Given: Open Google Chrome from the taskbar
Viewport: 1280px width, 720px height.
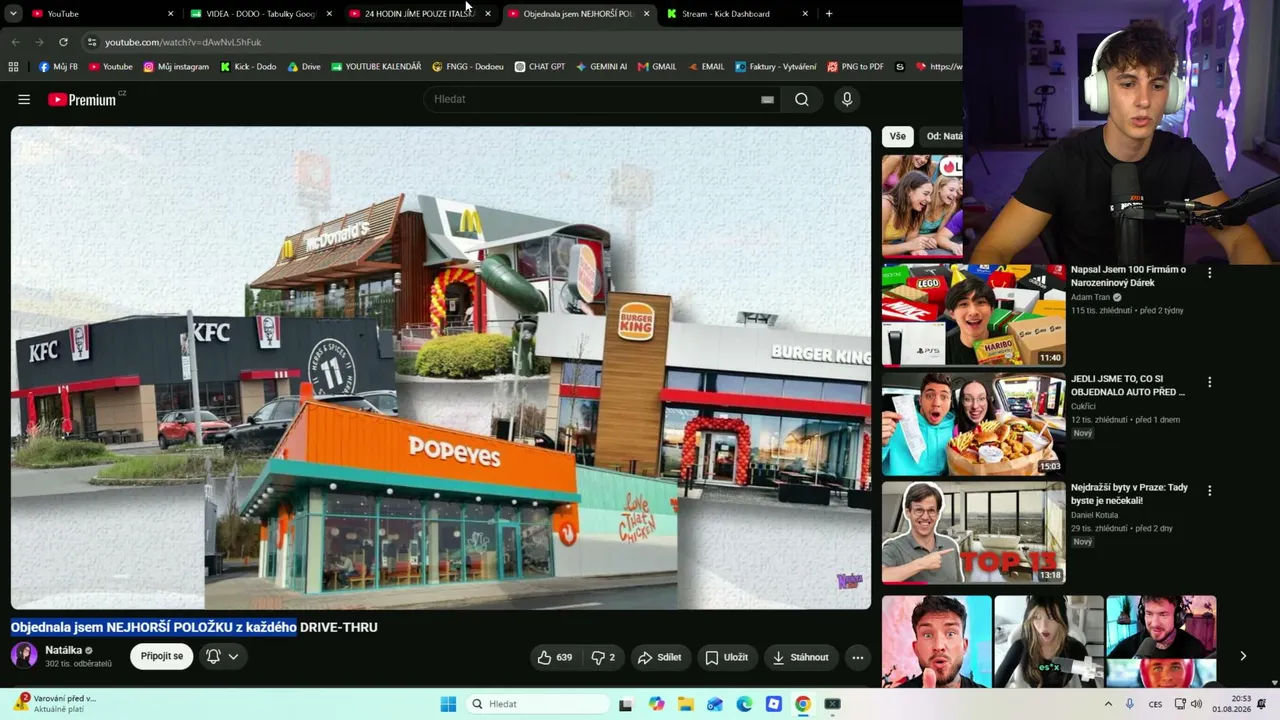Looking at the screenshot, I should (x=802, y=704).
